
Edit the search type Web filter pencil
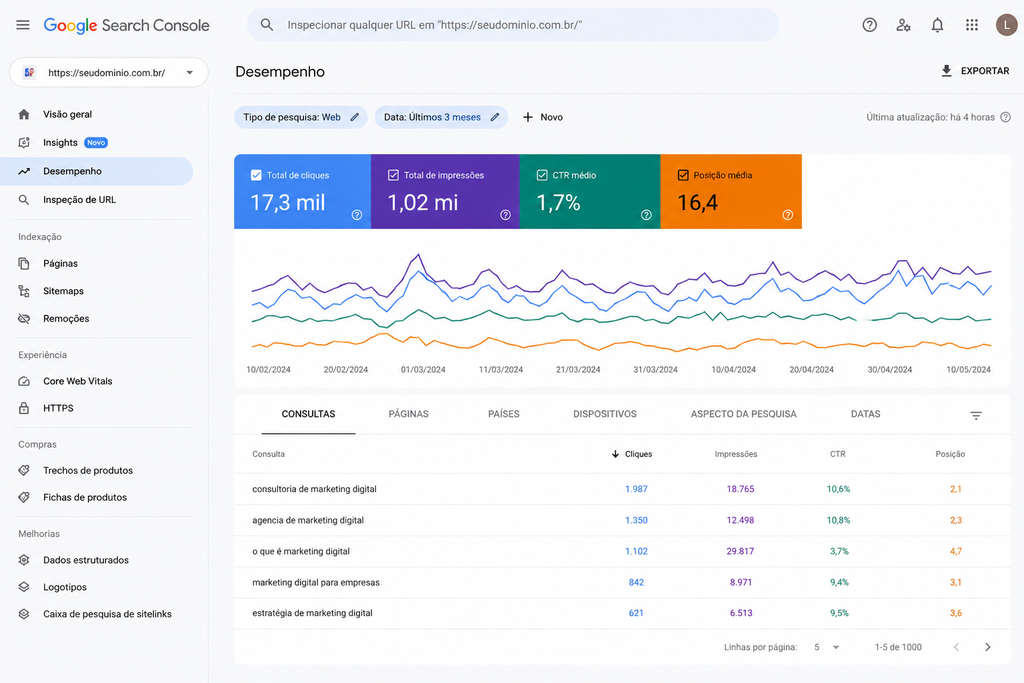[x=355, y=117]
